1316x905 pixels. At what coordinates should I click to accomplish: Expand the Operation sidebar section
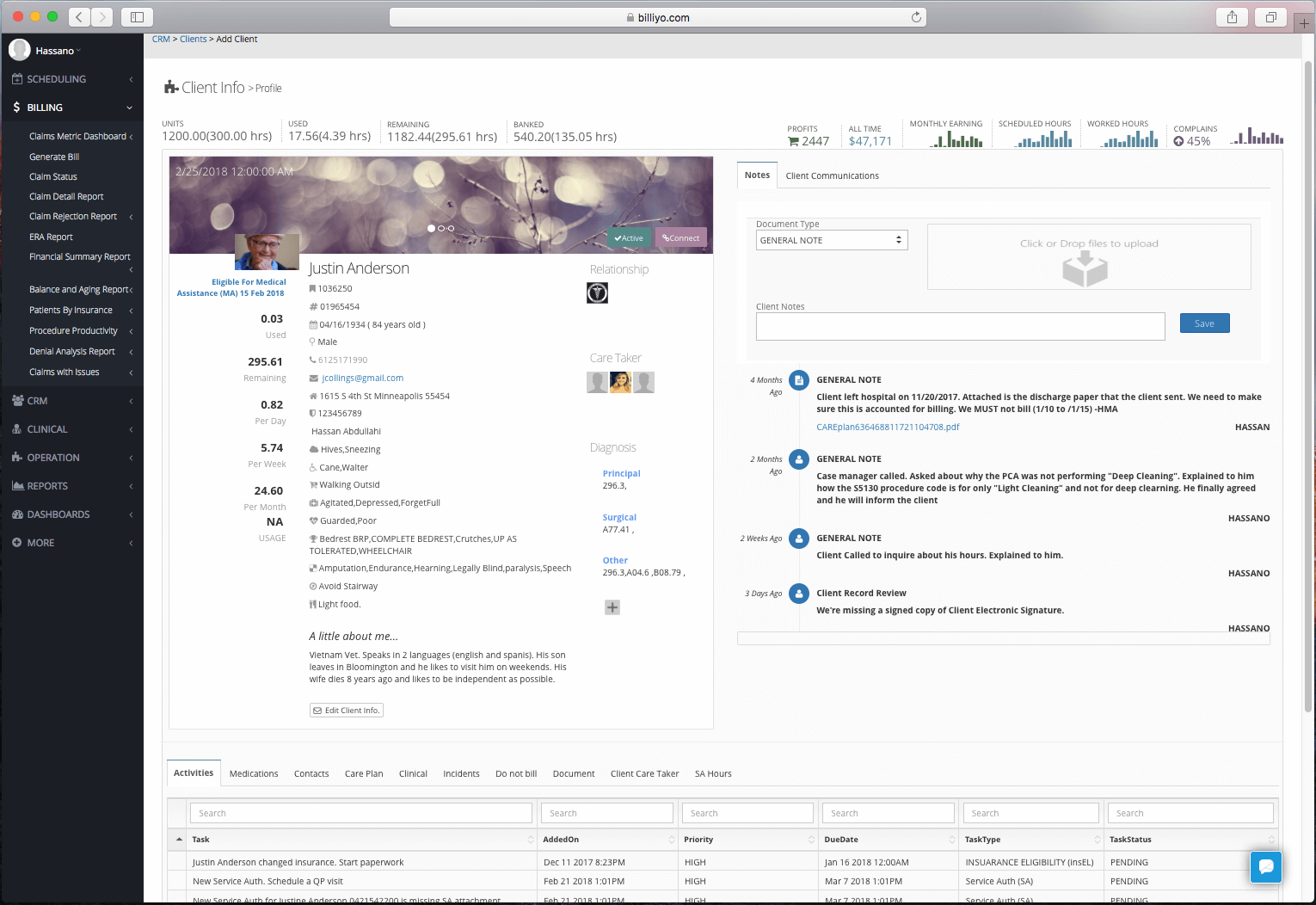(x=71, y=458)
